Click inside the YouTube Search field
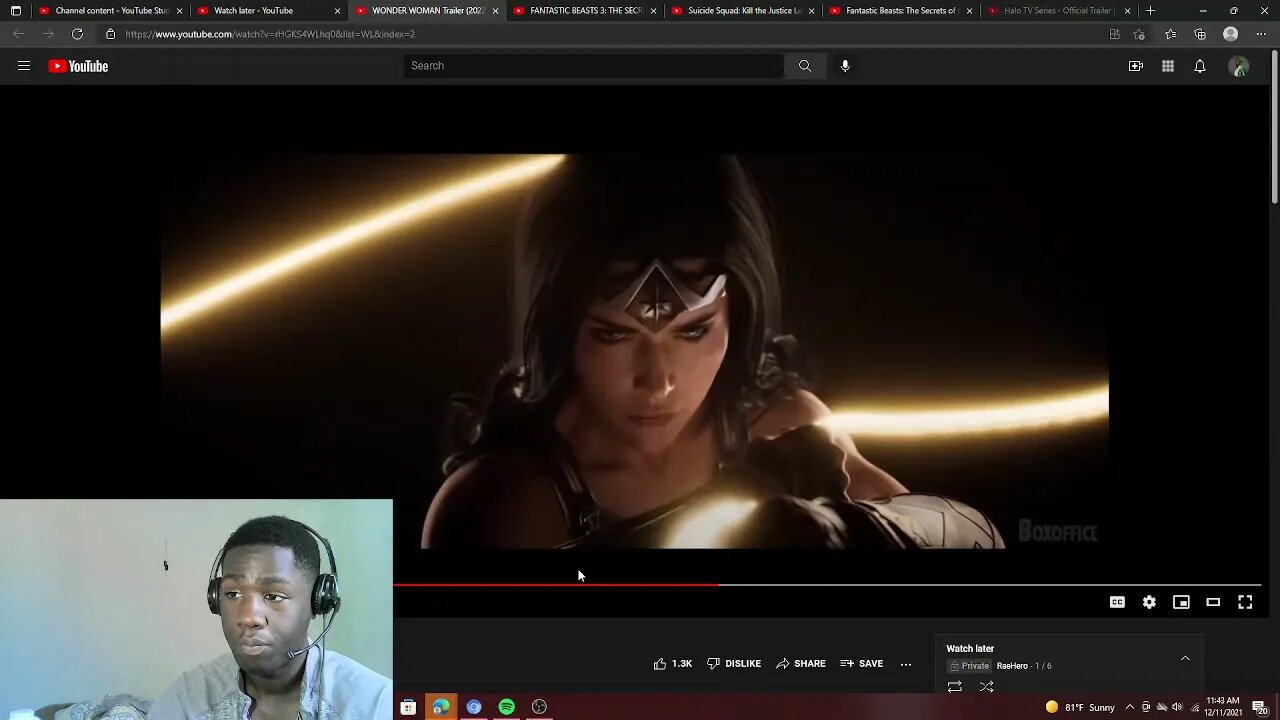The height and width of the screenshot is (720, 1280). coord(594,66)
